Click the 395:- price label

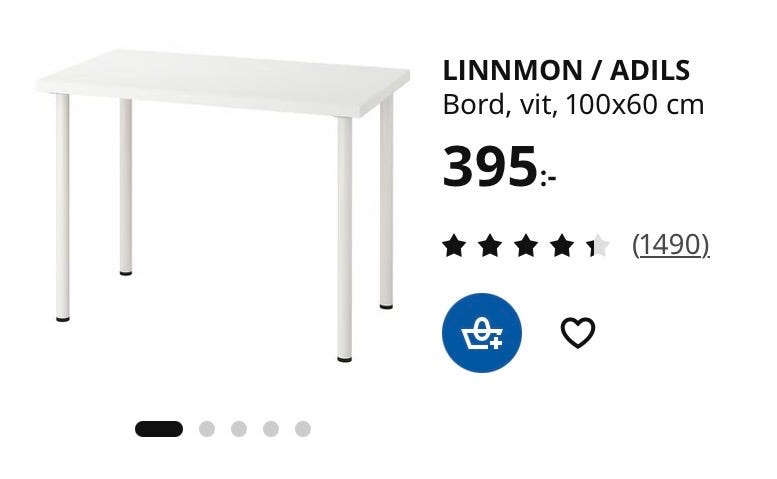click(x=499, y=166)
